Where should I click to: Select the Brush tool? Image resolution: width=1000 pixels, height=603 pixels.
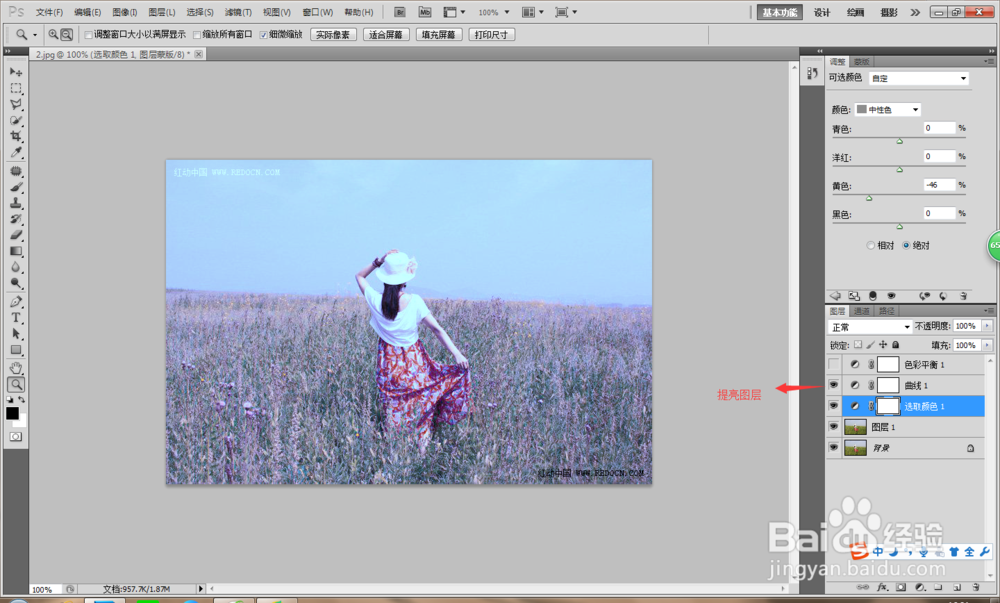(16, 187)
